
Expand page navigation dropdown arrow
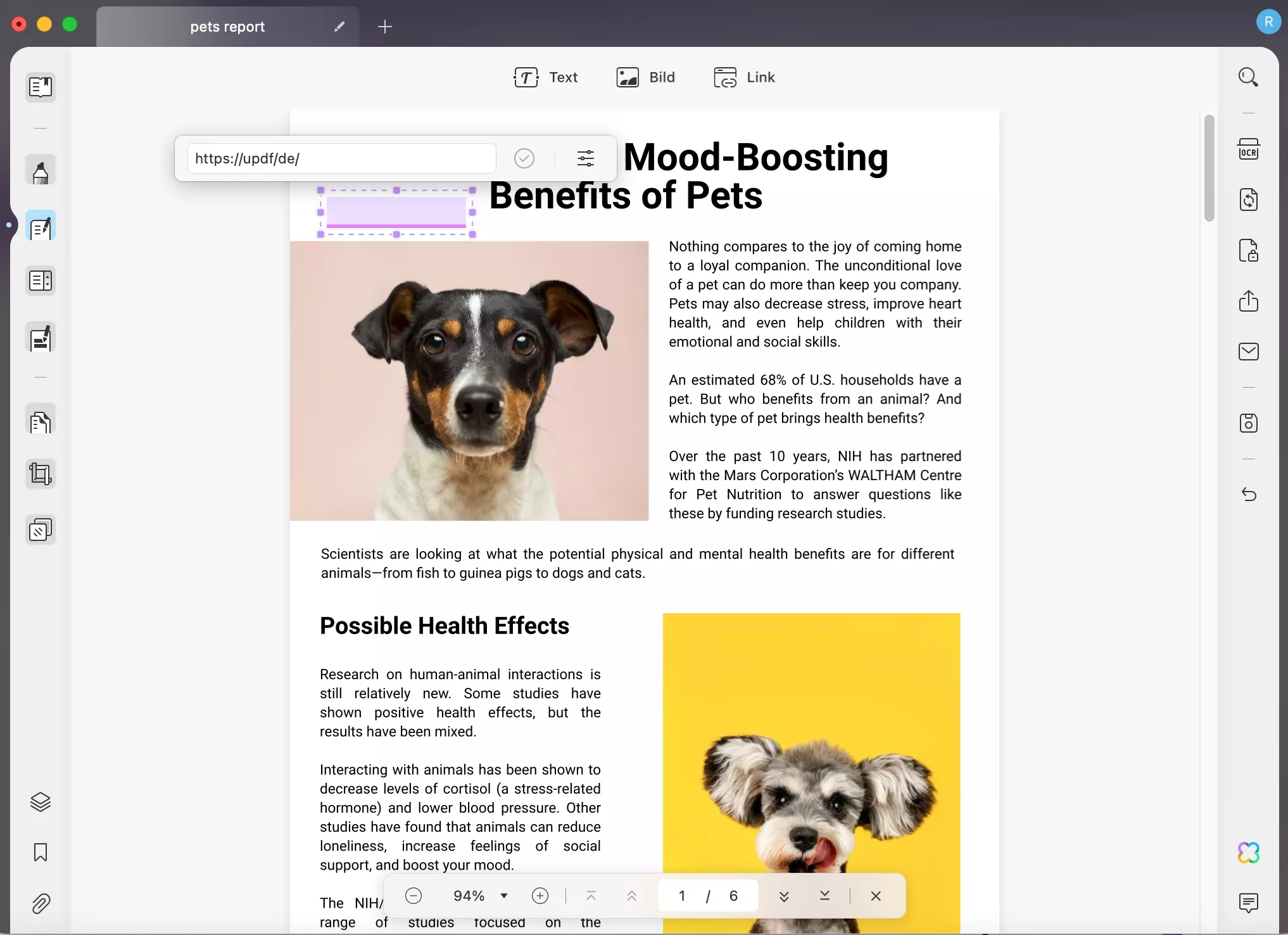coord(504,895)
